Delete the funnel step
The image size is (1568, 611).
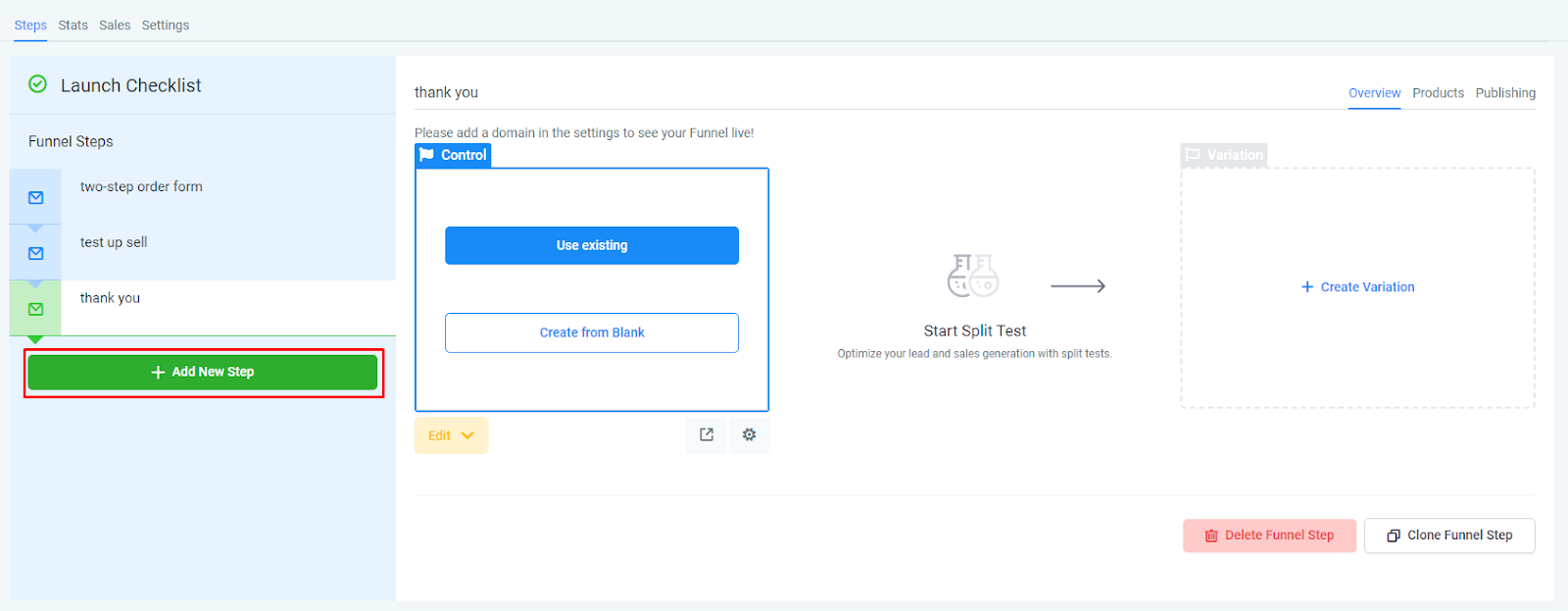pyautogui.click(x=1269, y=535)
